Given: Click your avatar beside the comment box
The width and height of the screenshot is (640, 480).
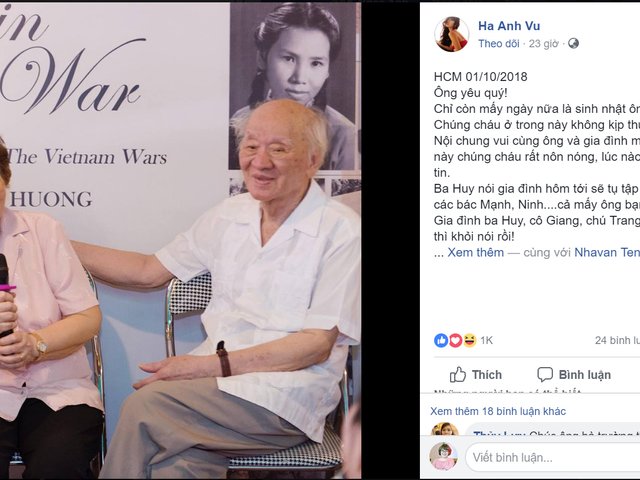Looking at the screenshot, I should click(443, 456).
